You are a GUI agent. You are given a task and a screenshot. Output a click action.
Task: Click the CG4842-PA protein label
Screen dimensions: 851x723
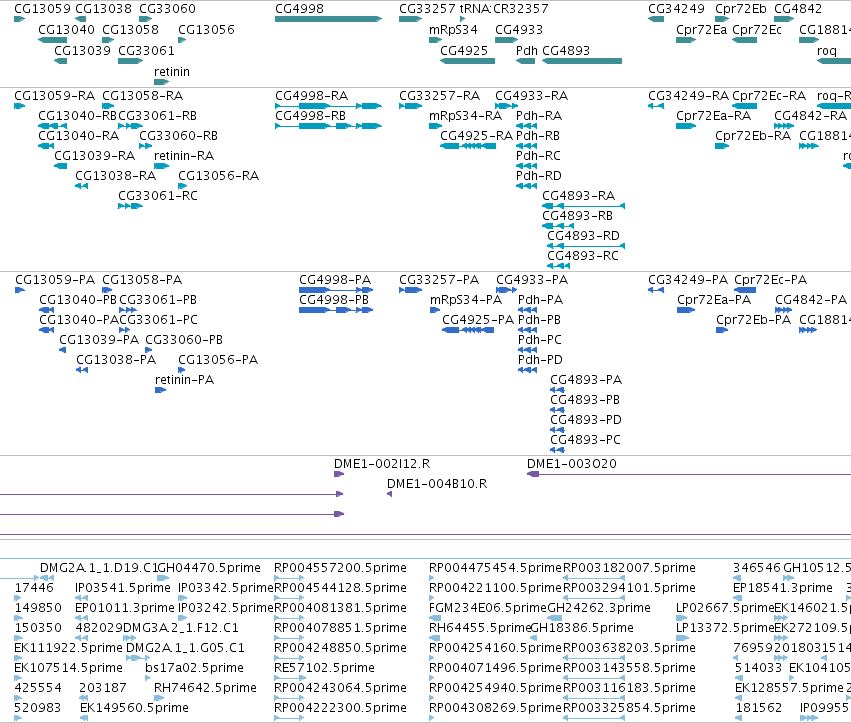(x=811, y=300)
